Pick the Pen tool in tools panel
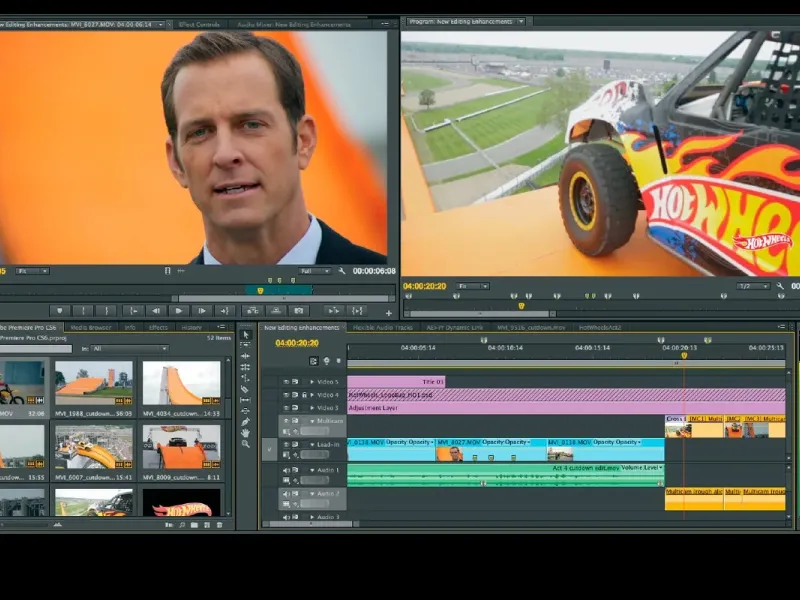Screen dimensions: 800x600 click(246, 421)
